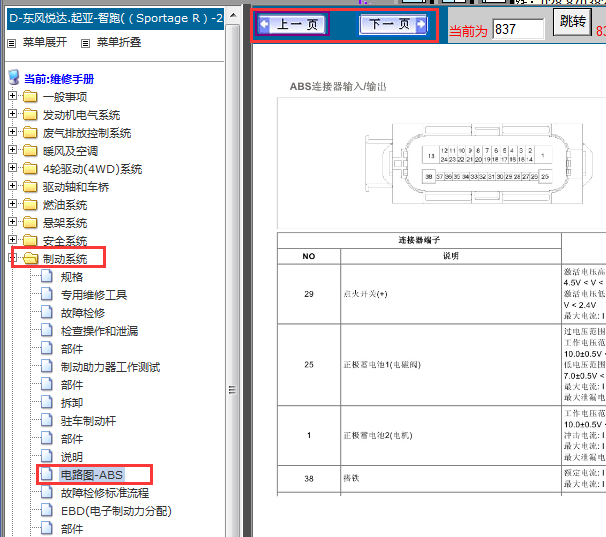Image resolution: width=606 pixels, height=537 pixels.
Task: Go to previous page with 上一页 button
Action: point(293,24)
